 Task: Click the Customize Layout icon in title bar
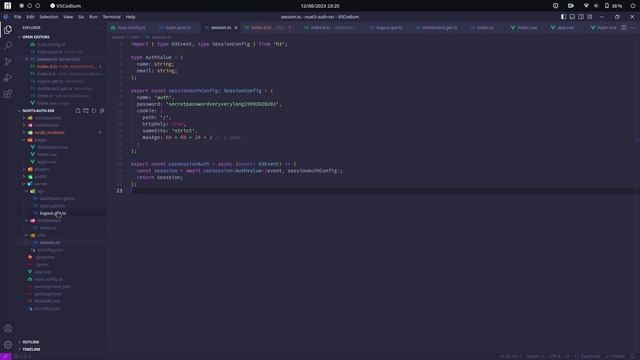click(x=589, y=17)
